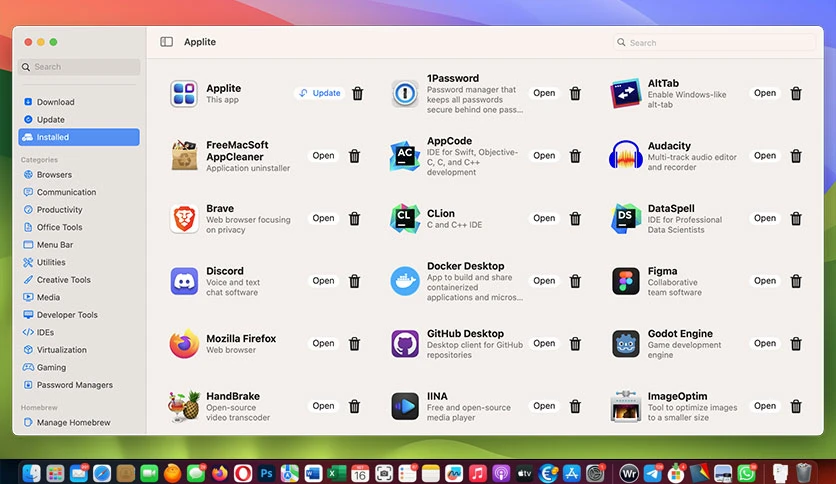Open the Password Managers category
Viewport: 836px width, 484px height.
[x=79, y=385]
